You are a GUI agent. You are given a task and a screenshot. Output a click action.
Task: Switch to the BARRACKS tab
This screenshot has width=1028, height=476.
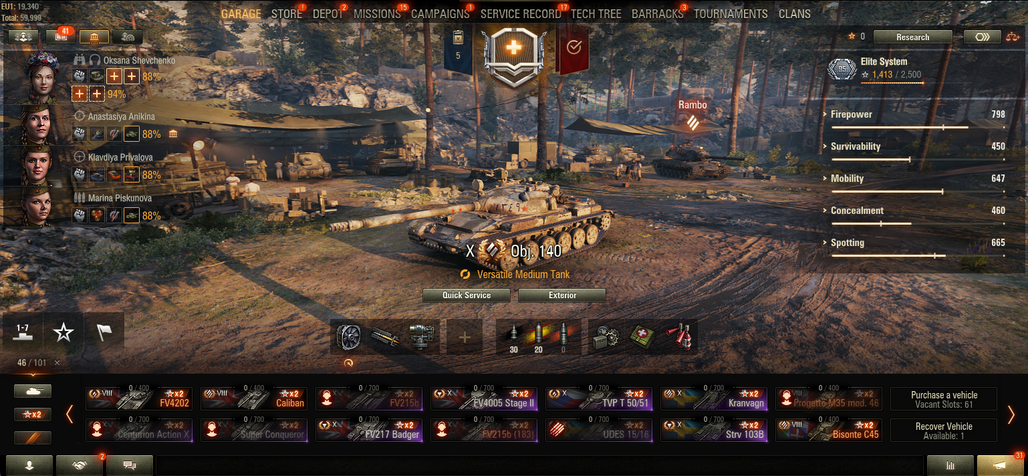656,14
